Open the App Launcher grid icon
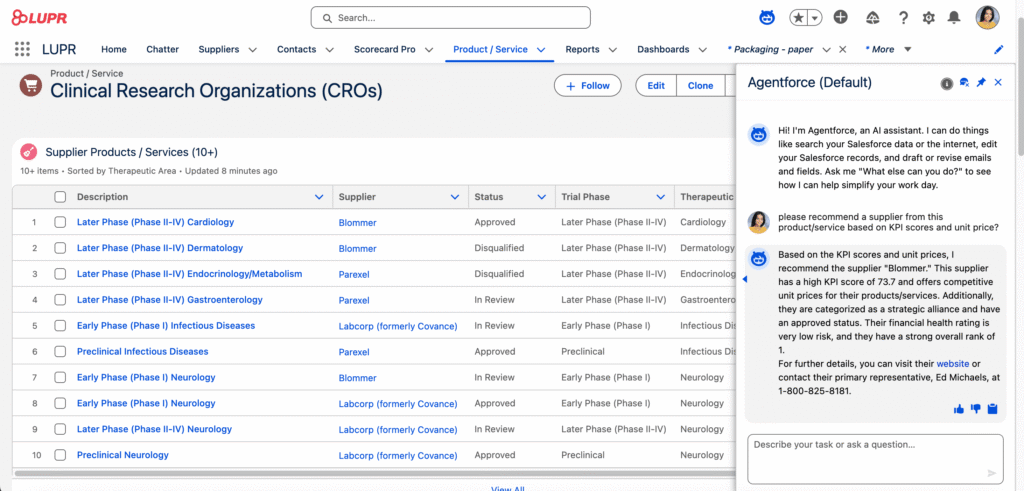This screenshot has width=1024, height=491. pyautogui.click(x=22, y=49)
